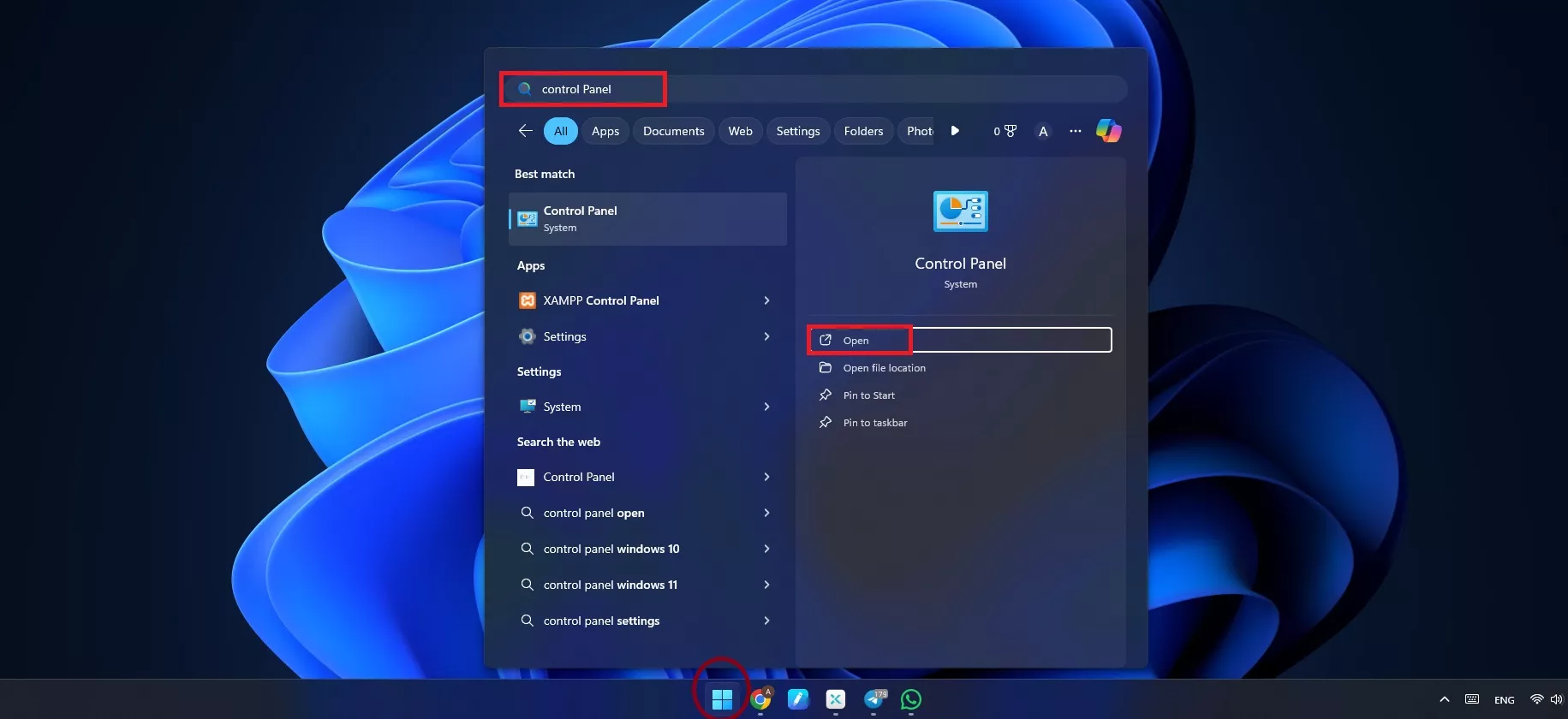Click the Pin to Start pin icon
Image resolution: width=1568 pixels, height=719 pixels.
pos(826,395)
